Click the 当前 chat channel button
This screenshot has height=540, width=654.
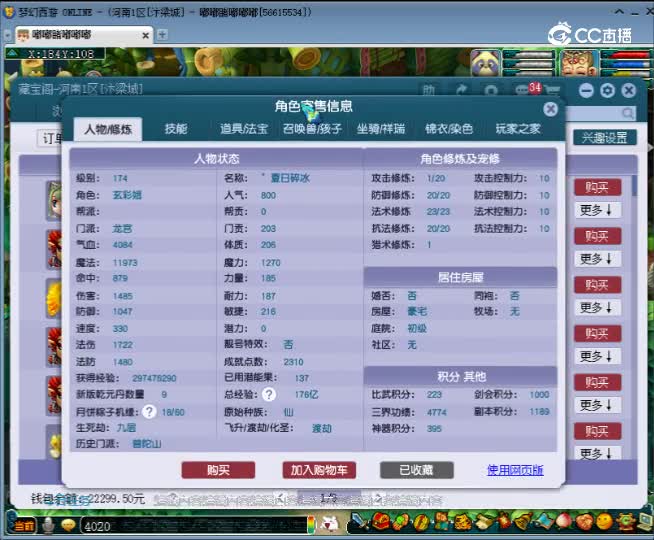coord(23,526)
